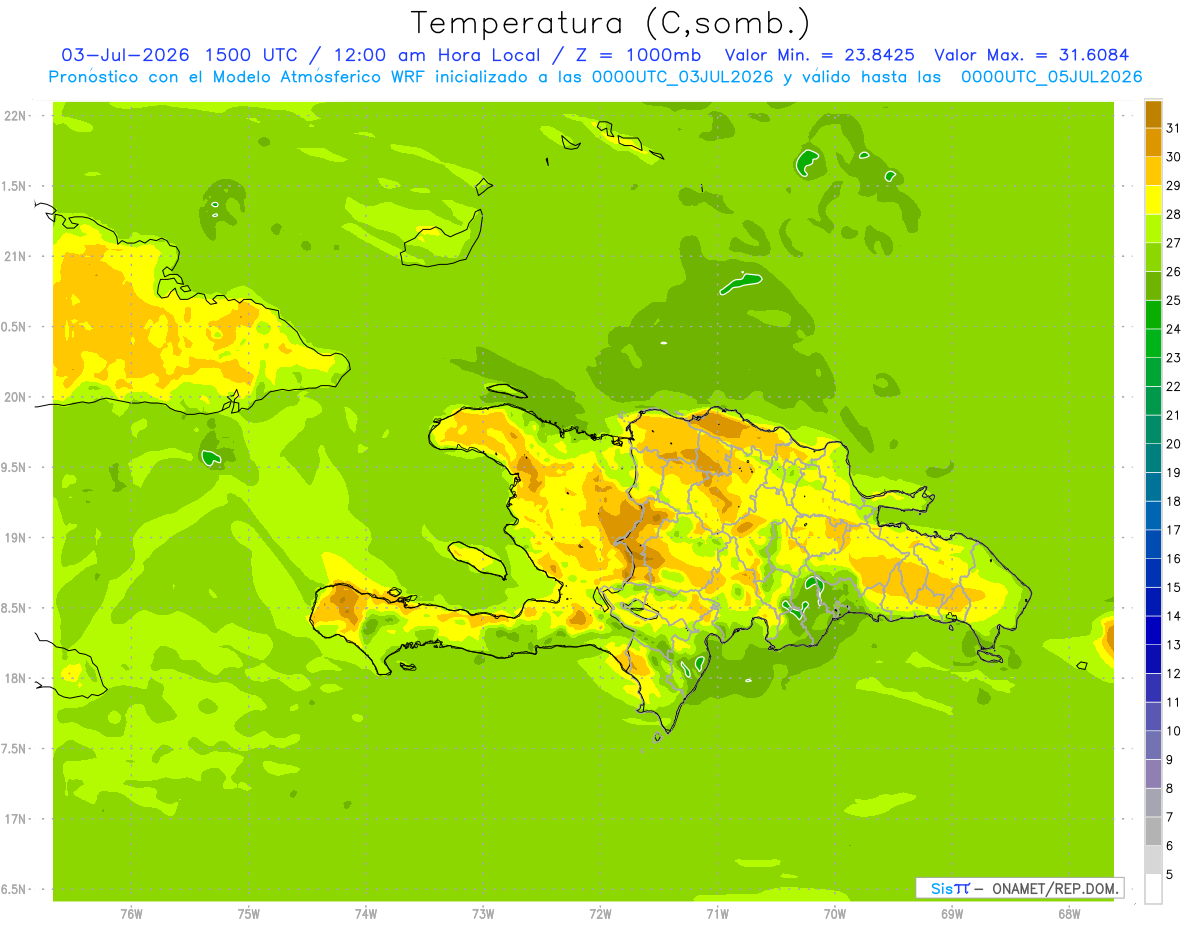The image size is (1200, 927).
Task: Click the legend value 25
Action: point(1174,300)
